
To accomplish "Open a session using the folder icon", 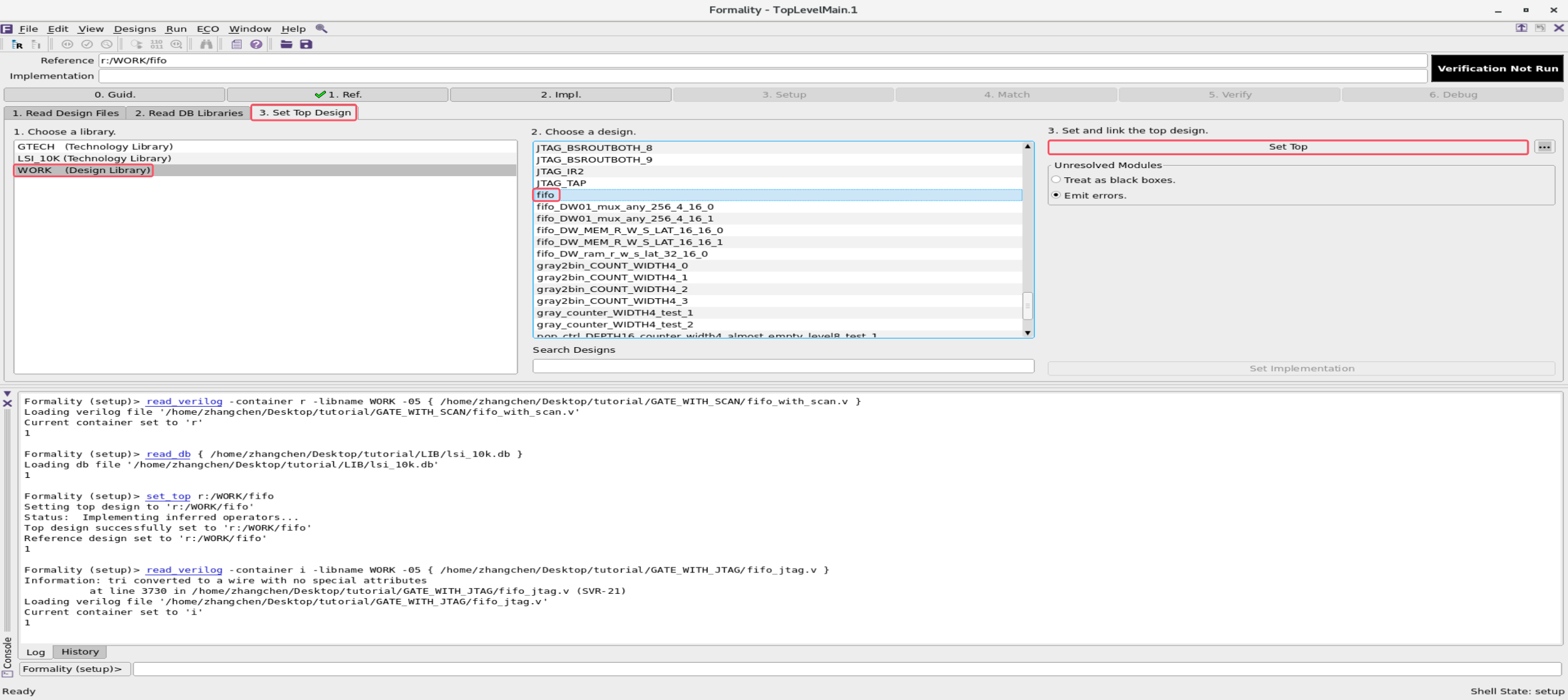I will 286,44.
